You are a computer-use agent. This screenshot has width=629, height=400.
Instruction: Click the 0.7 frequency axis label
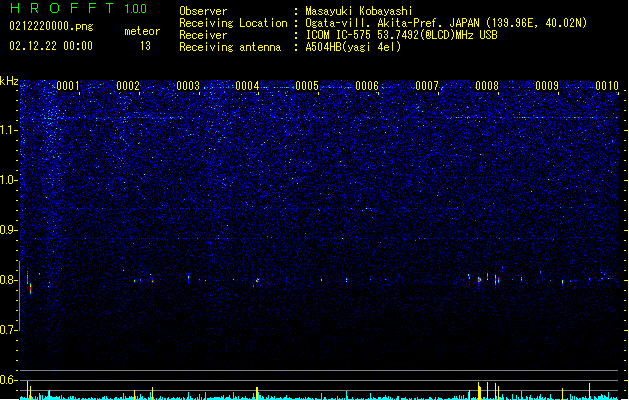pyautogui.click(x=8, y=330)
